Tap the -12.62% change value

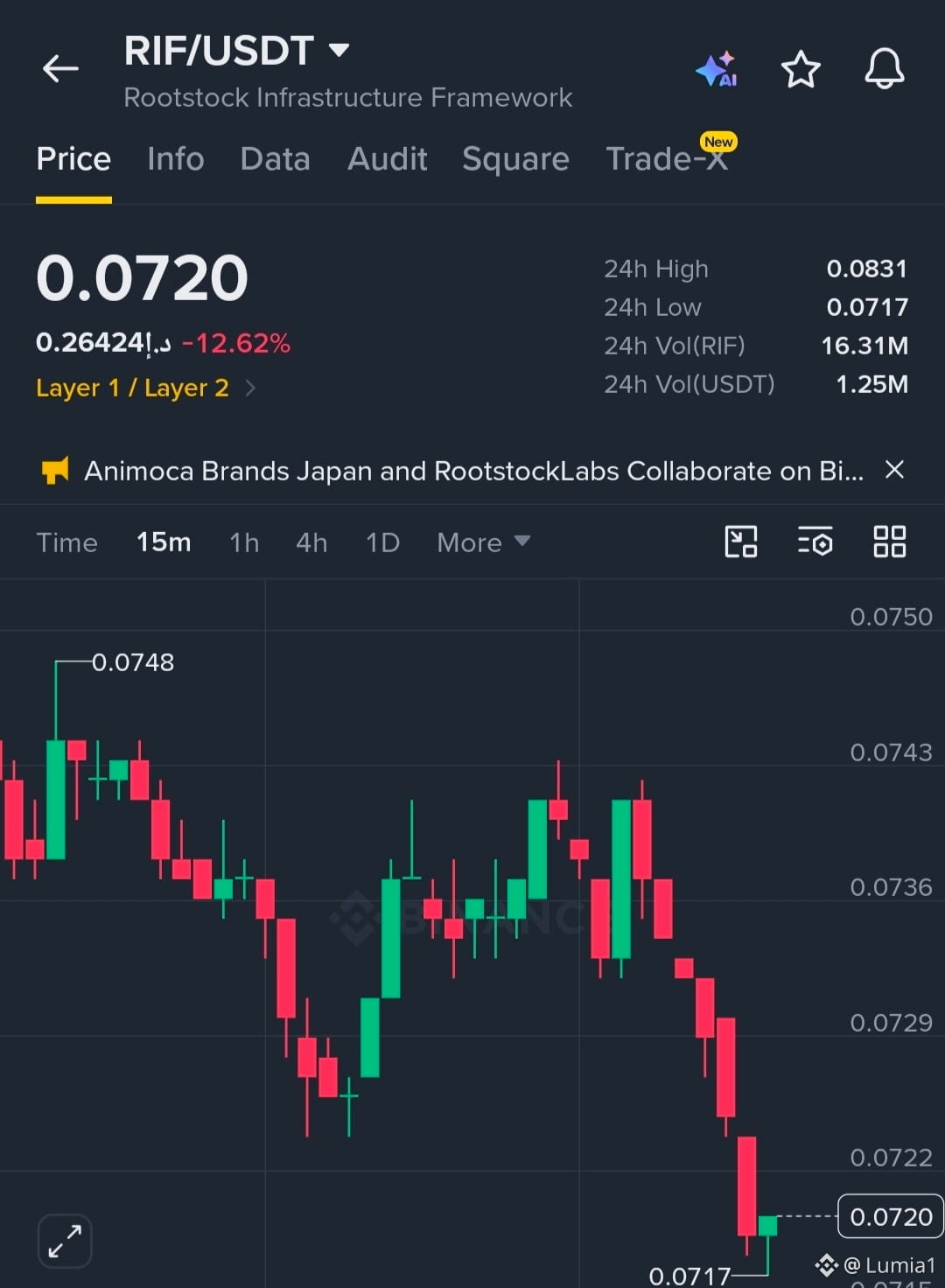235,343
